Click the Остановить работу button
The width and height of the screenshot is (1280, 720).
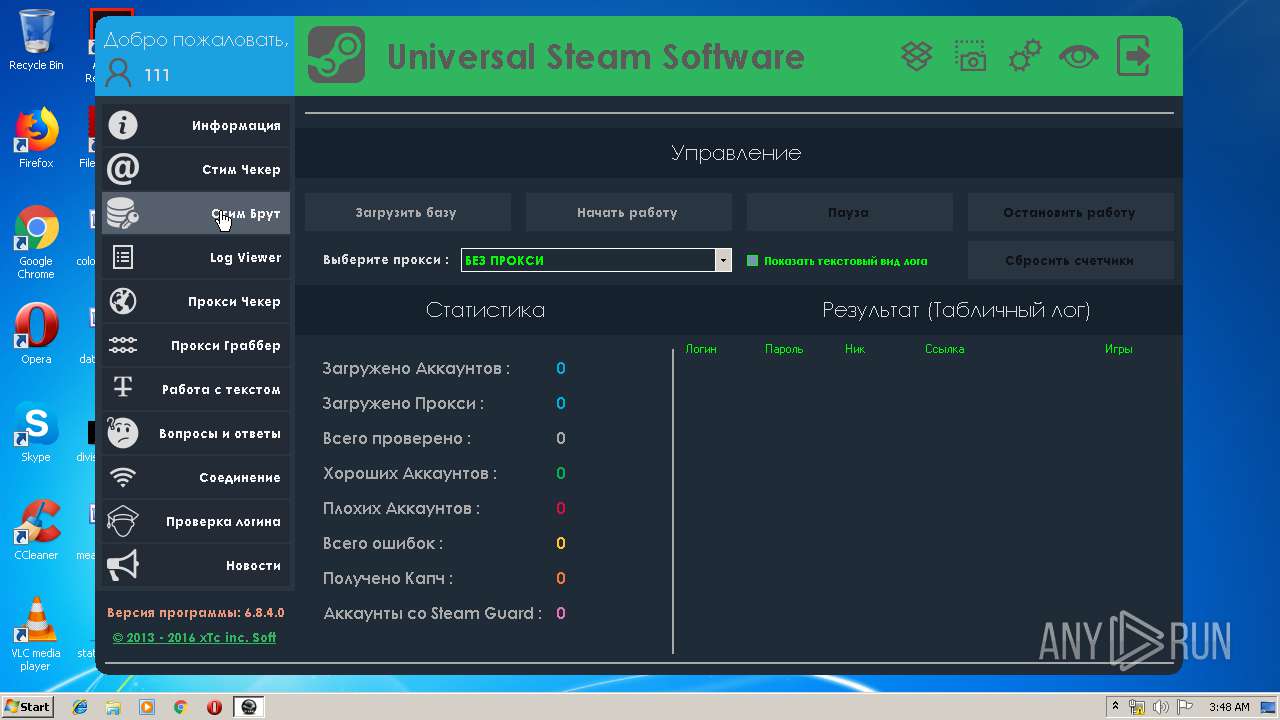[1070, 212]
